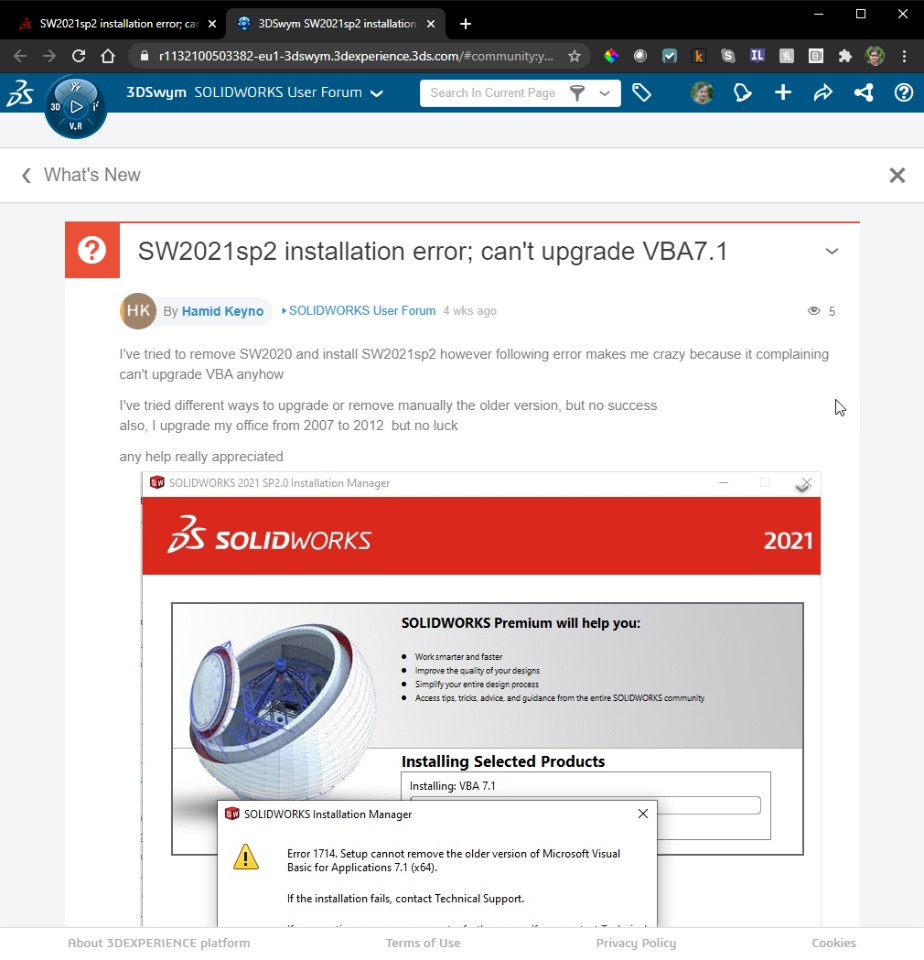Screen dimensions: 924x960
Task: Expand the post options chevron
Action: point(832,251)
